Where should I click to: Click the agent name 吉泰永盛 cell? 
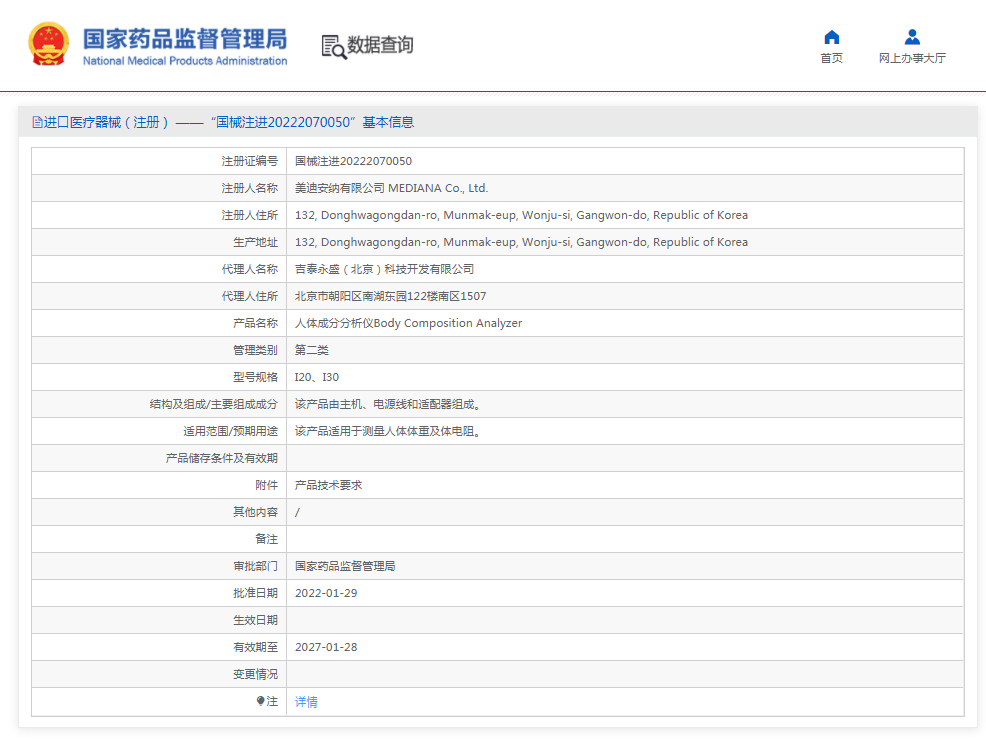384,269
